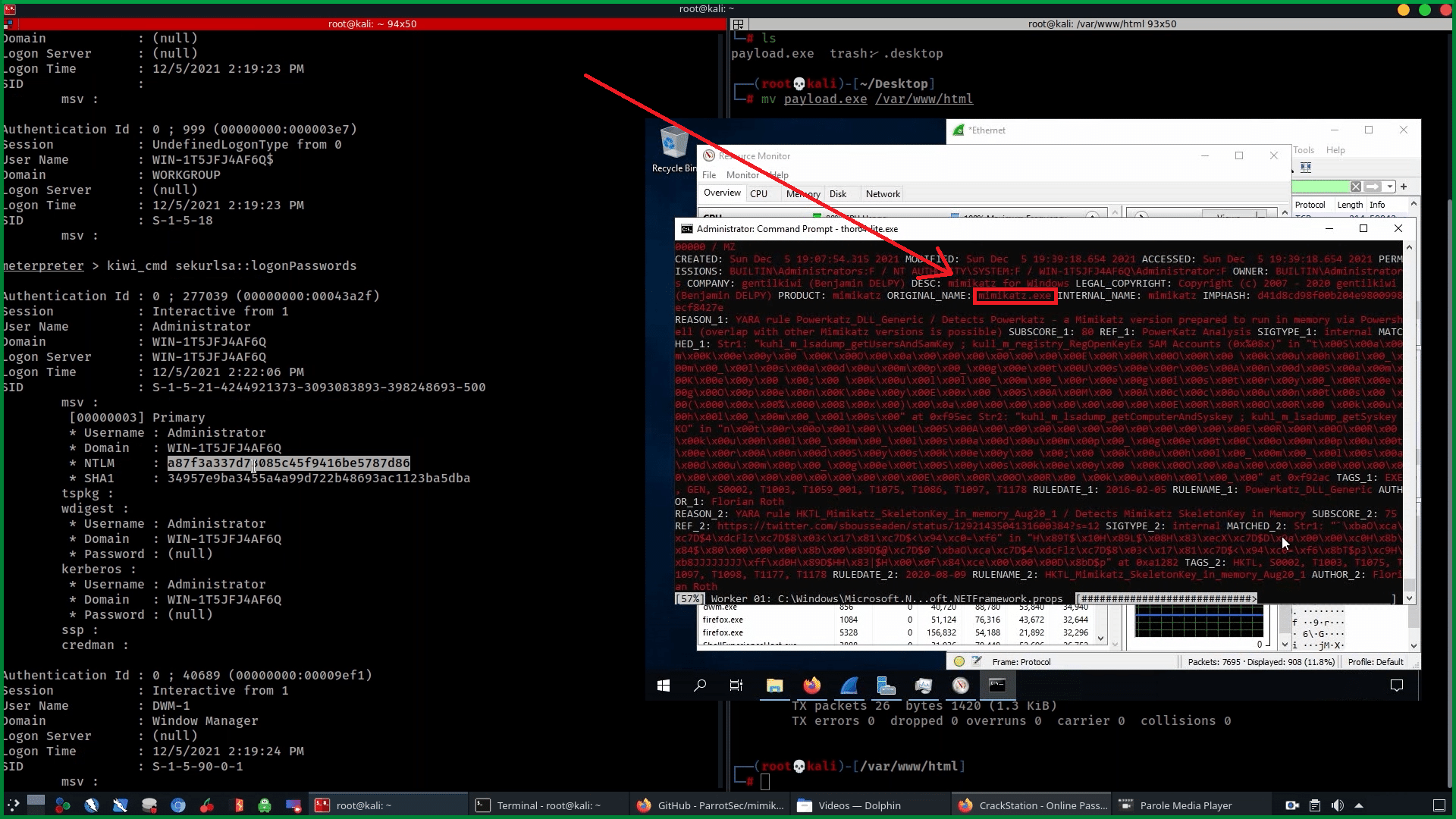Image resolution: width=1456 pixels, height=819 pixels.
Task: Click the Kali panel volume icon
Action: [x=1338, y=805]
